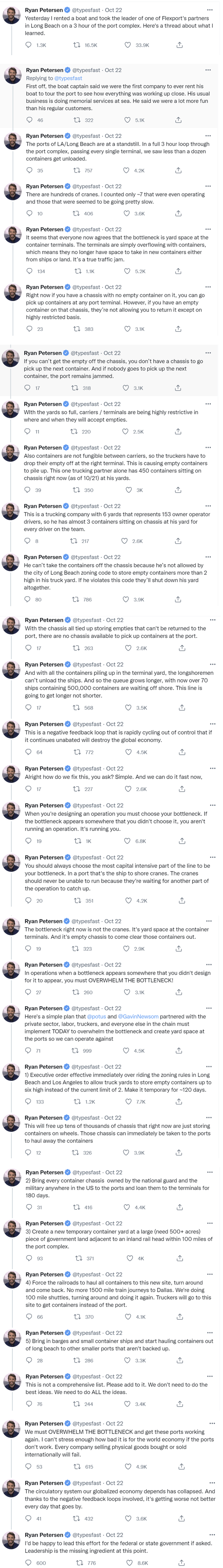Retweet the tweet with 1.2K retweets
Screen dimensions: 223x1568
pos(77,1102)
